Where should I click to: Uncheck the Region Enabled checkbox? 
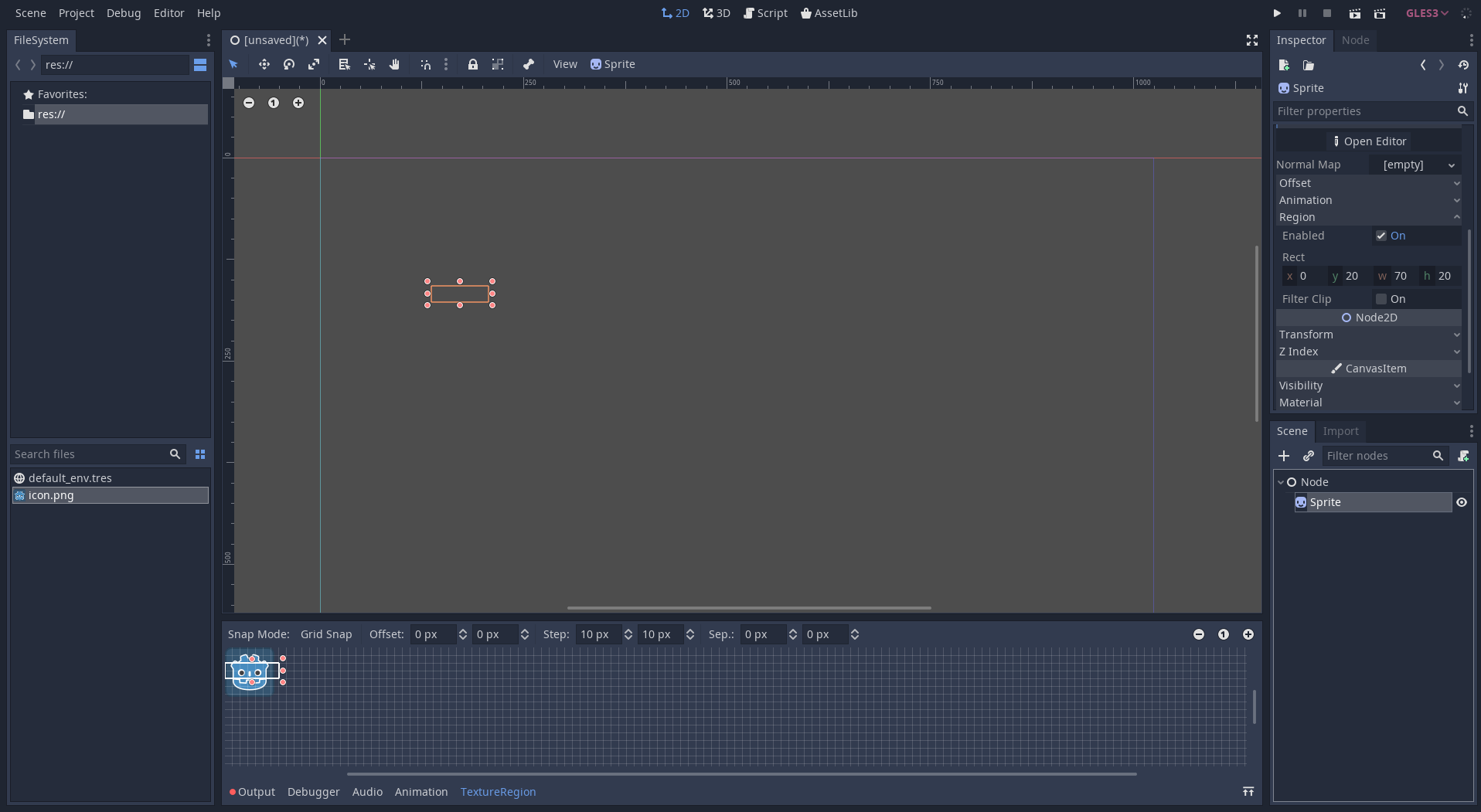[1380, 236]
